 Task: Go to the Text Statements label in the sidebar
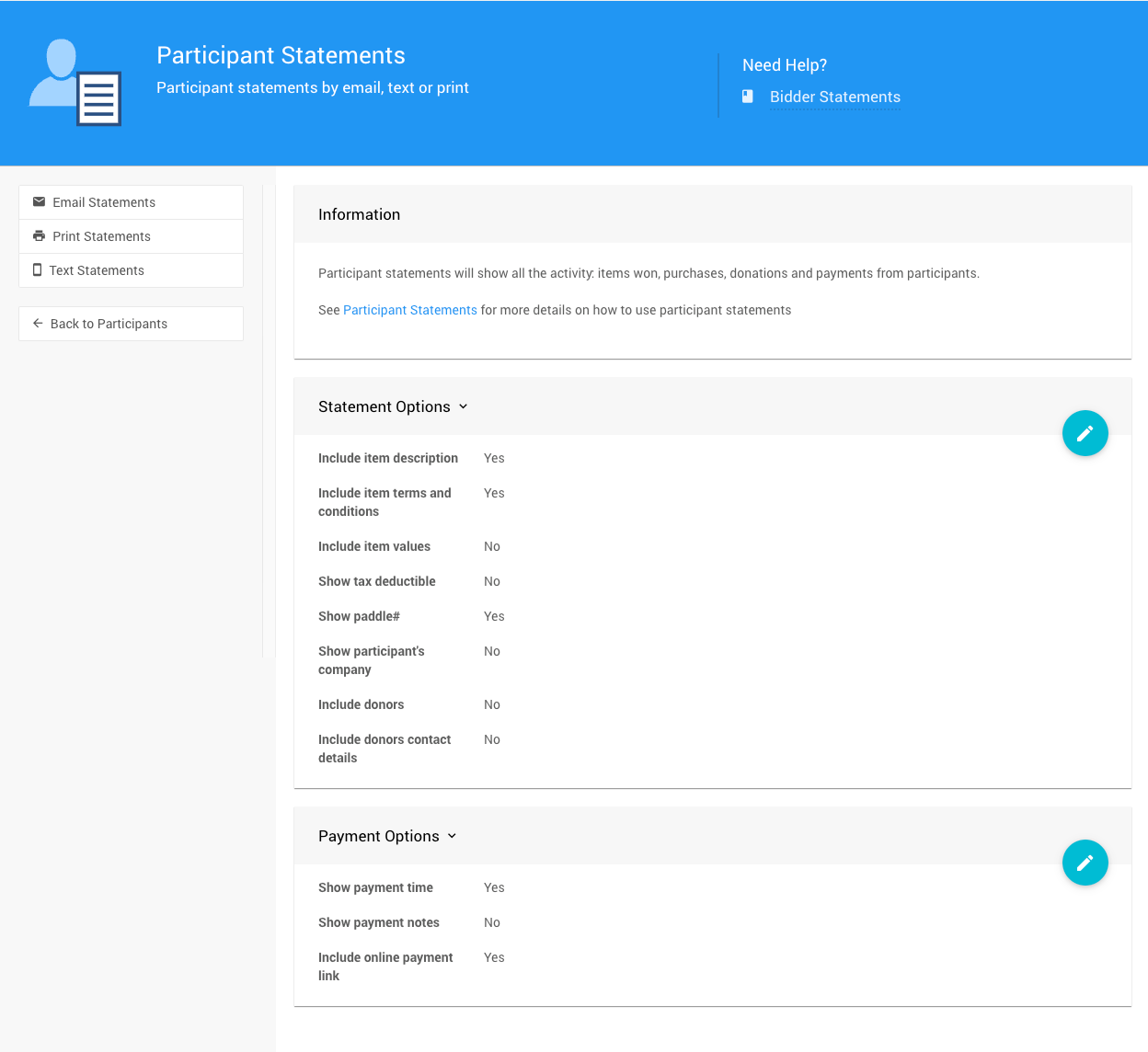[x=97, y=270]
